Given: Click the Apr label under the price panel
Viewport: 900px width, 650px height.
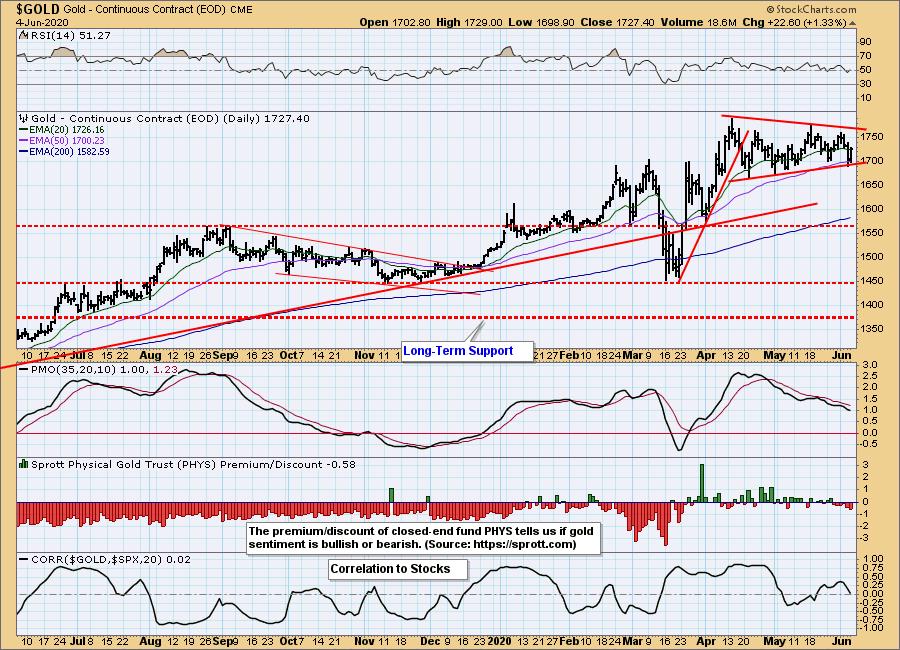Looking at the screenshot, I should pyautogui.click(x=706, y=355).
